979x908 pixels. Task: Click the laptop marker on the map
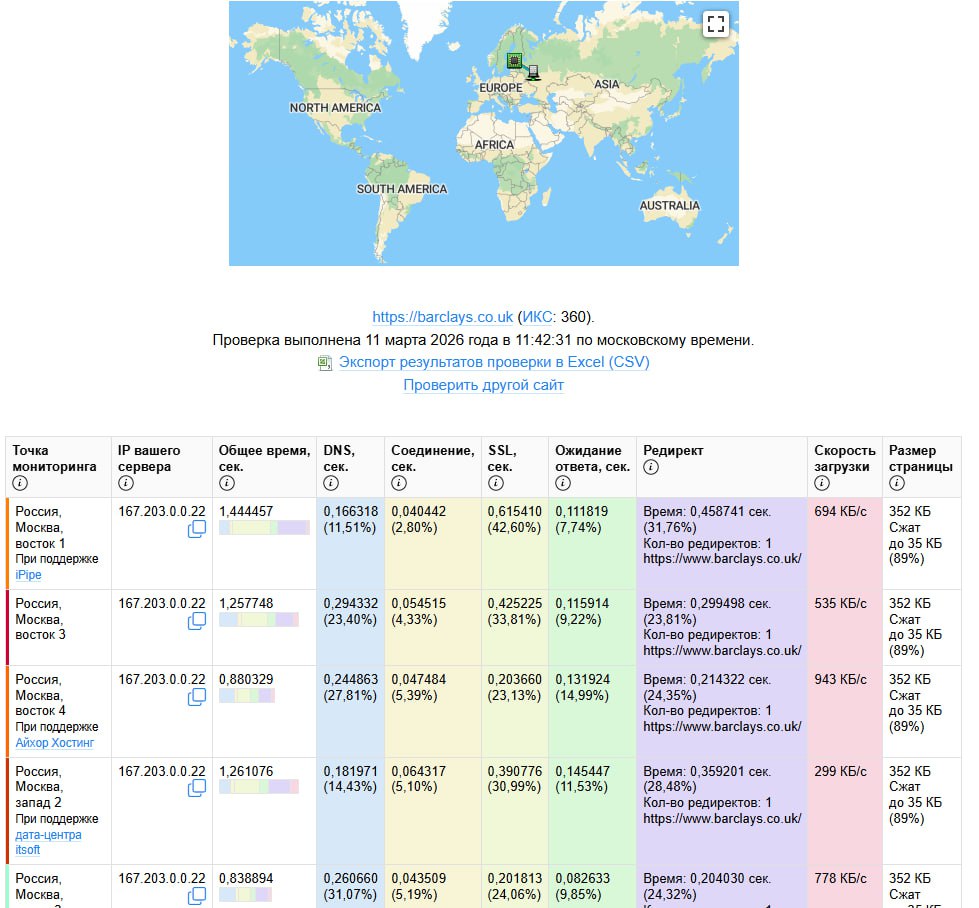(x=534, y=72)
